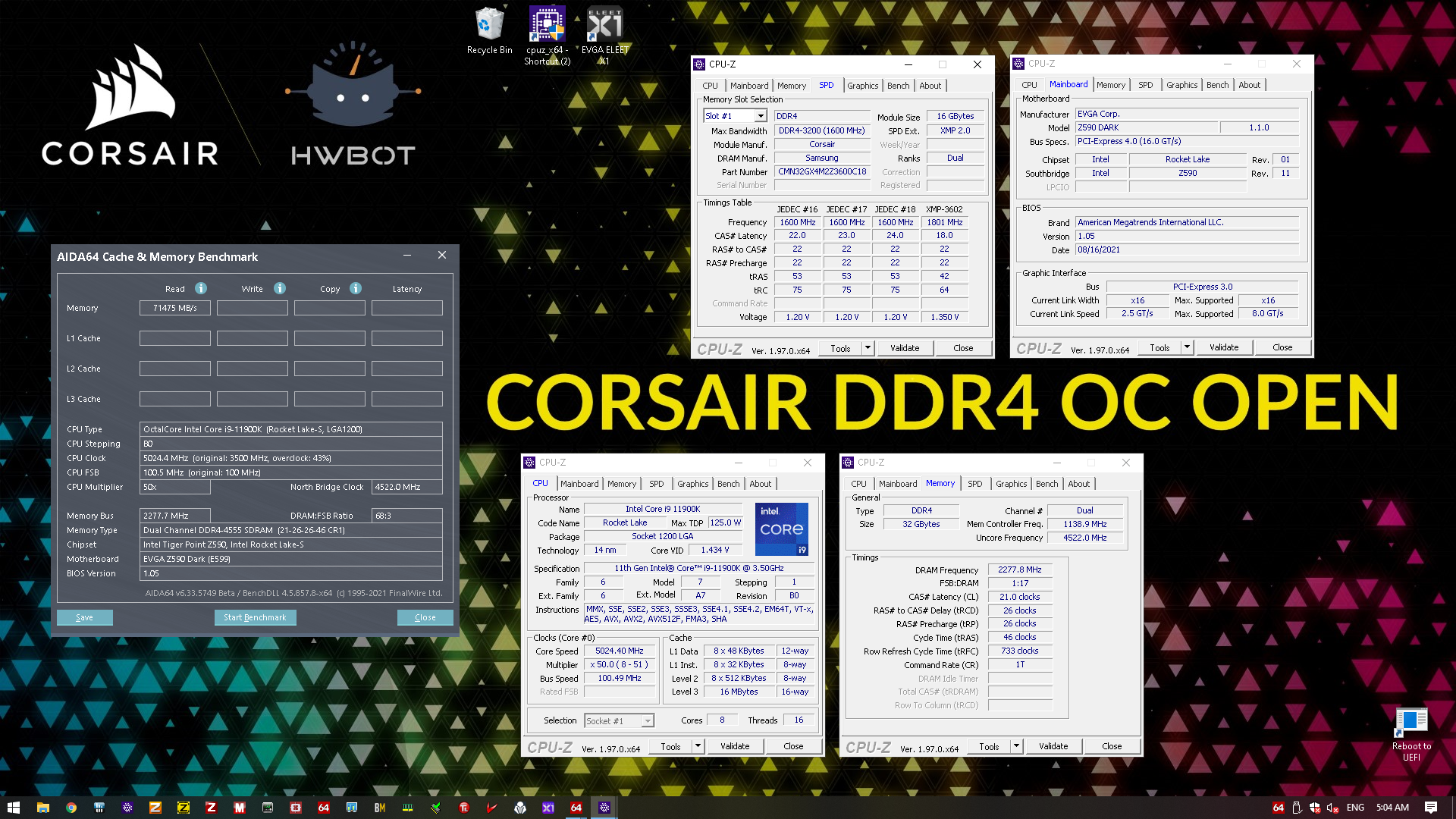Open SPD tab in CPU-Z Memory window
Screen dimensions: 1456x819
click(x=974, y=484)
